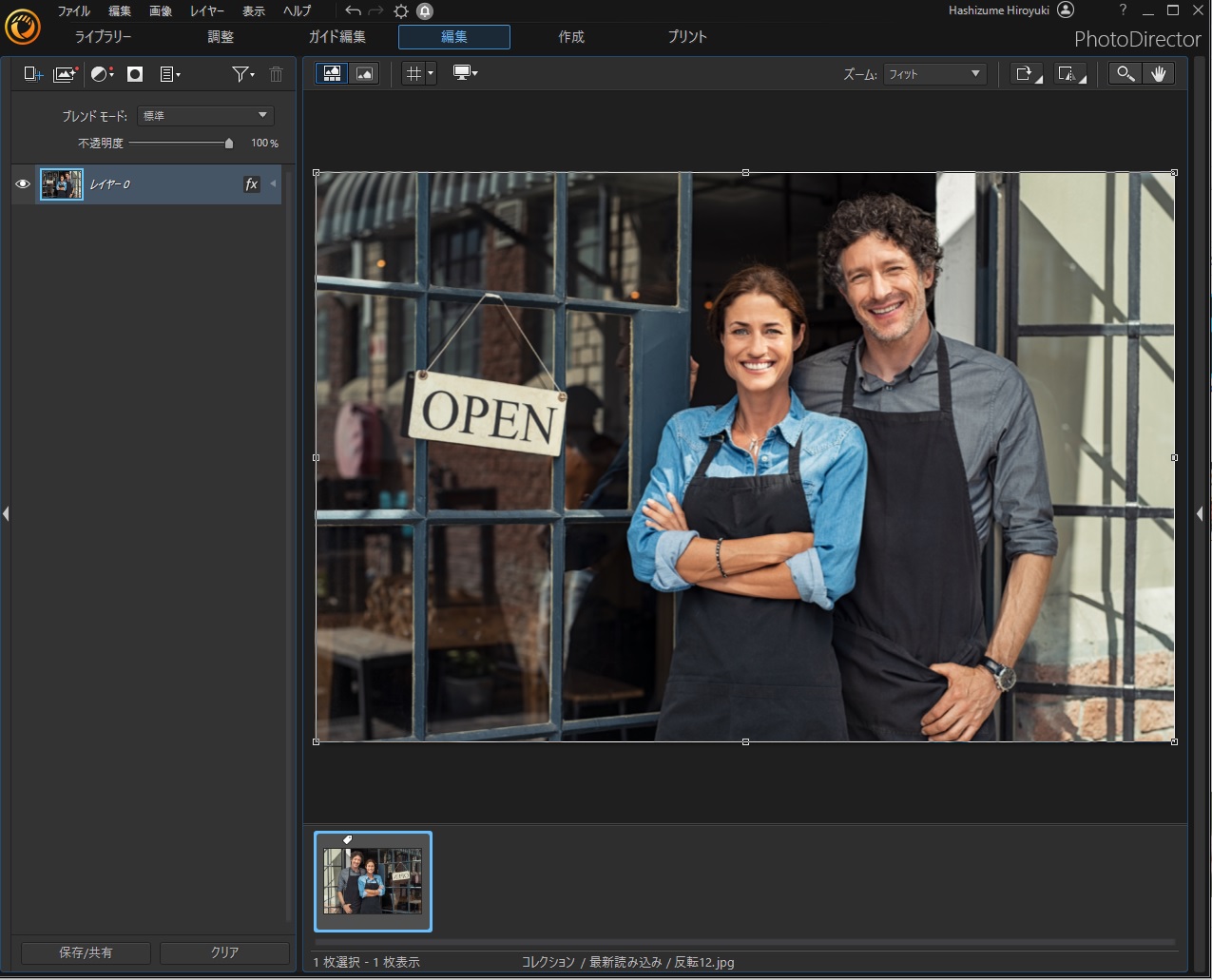Switch to viewer with filmstrip mode
This screenshot has height=980, width=1212.
point(332,74)
